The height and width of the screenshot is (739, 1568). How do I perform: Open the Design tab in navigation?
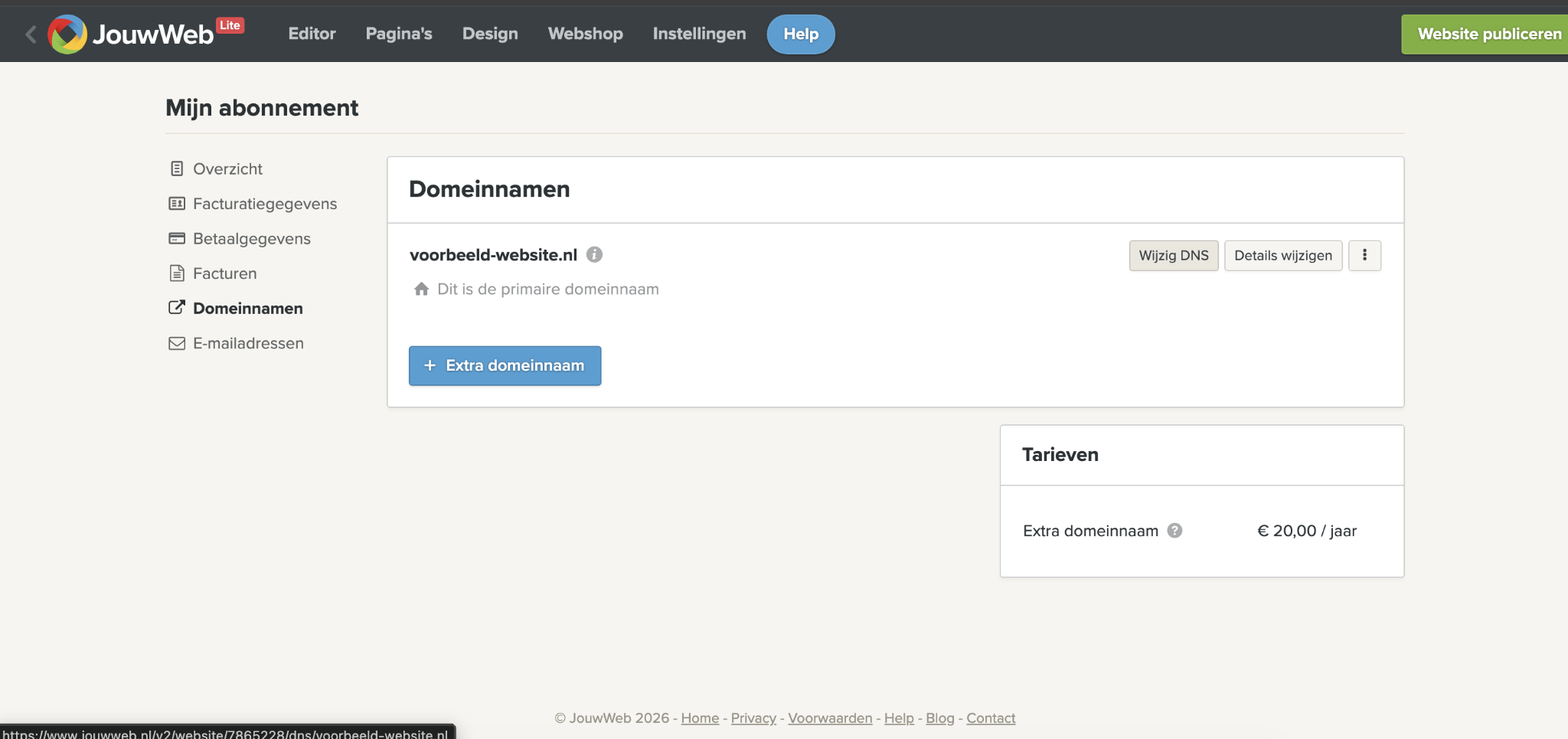pos(490,34)
